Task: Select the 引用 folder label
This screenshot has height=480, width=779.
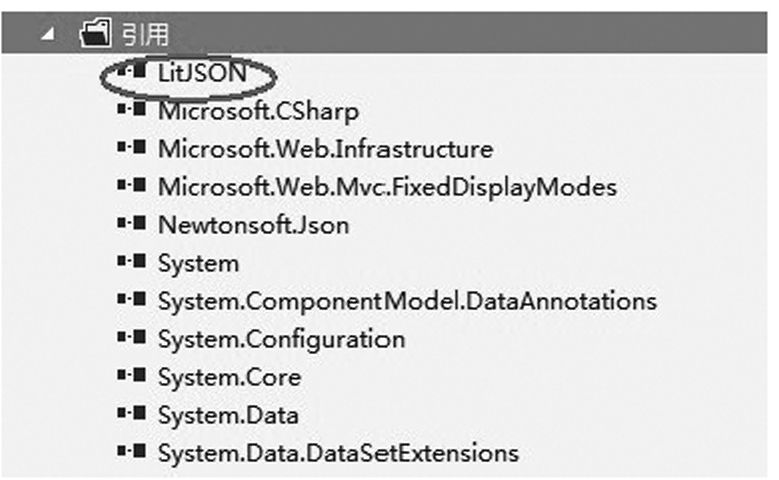Action: (145, 34)
